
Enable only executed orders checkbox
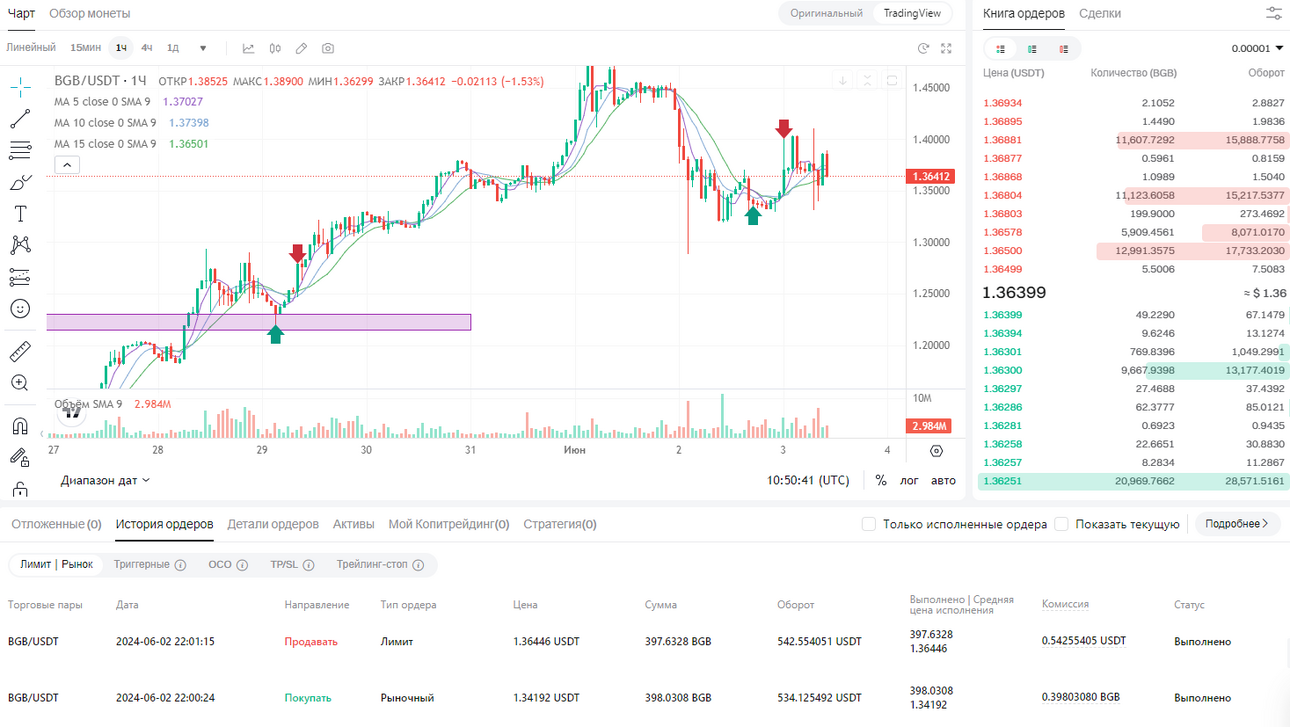pos(868,524)
